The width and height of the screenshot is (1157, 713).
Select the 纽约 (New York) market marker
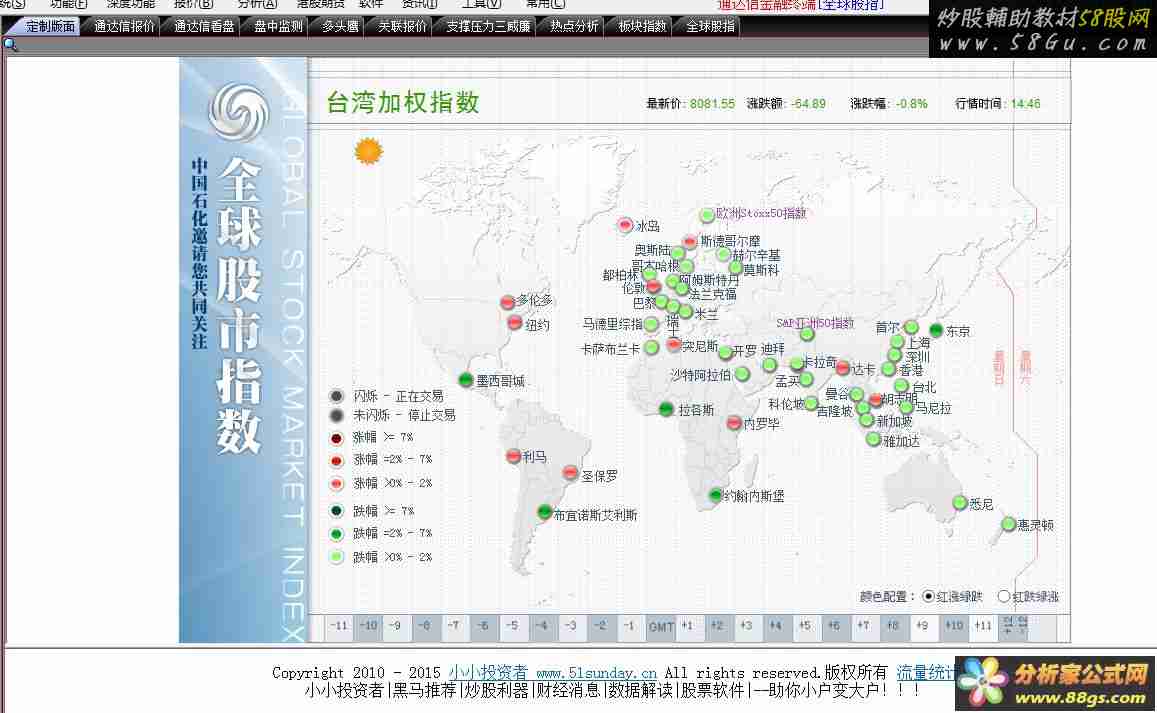click(x=515, y=323)
